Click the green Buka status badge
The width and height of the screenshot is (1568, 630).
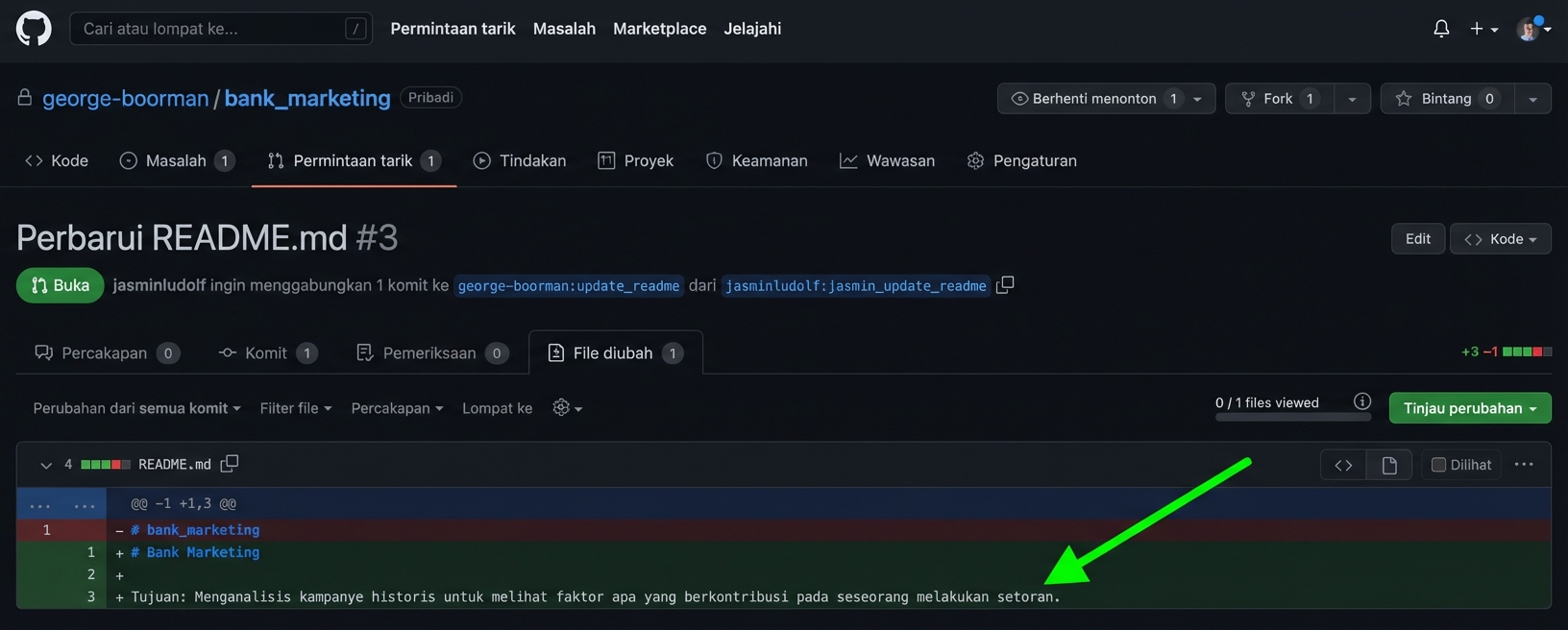coord(61,285)
